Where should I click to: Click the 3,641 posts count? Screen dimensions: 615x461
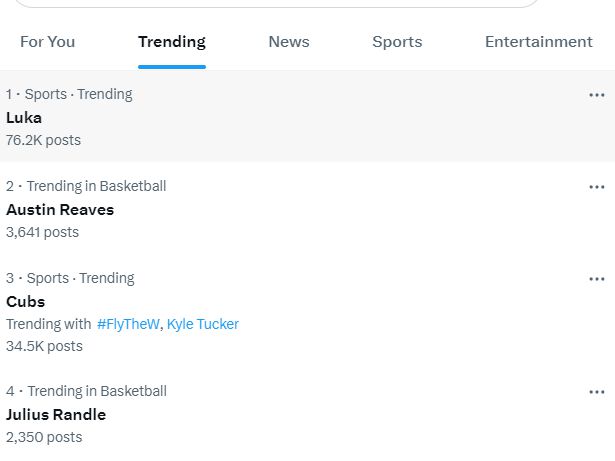click(42, 232)
